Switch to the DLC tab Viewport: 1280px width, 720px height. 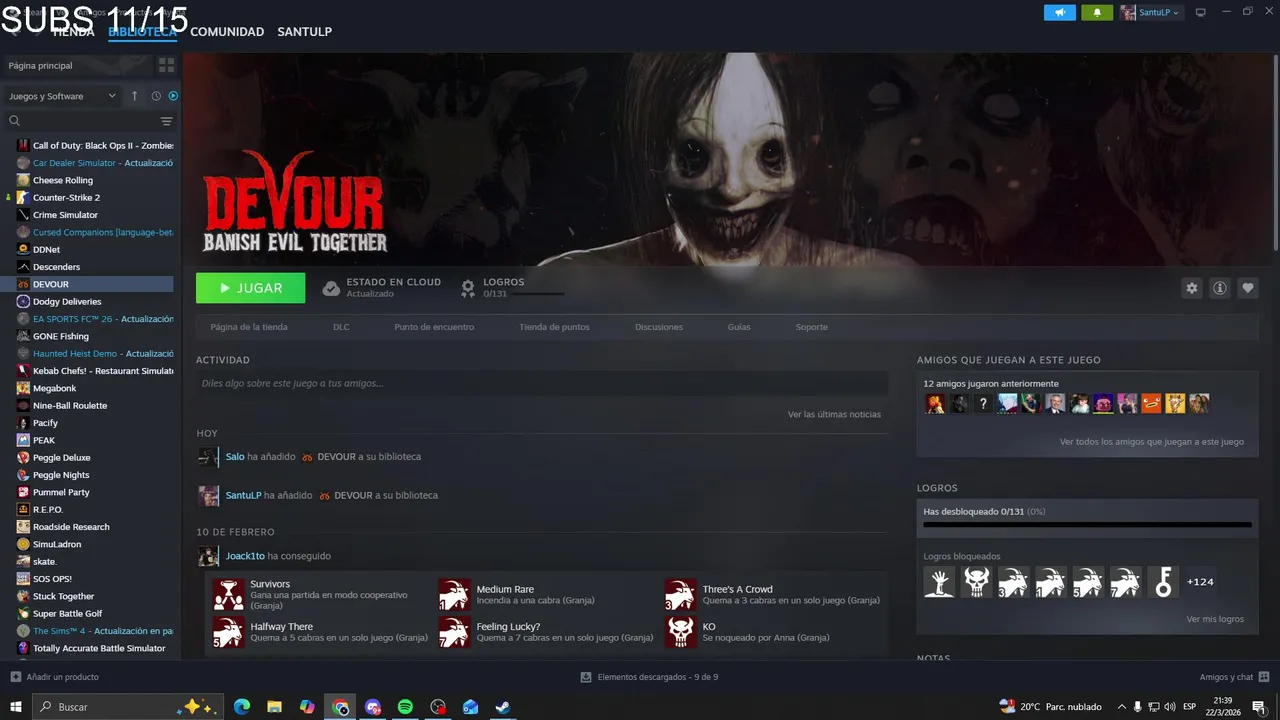pos(341,327)
